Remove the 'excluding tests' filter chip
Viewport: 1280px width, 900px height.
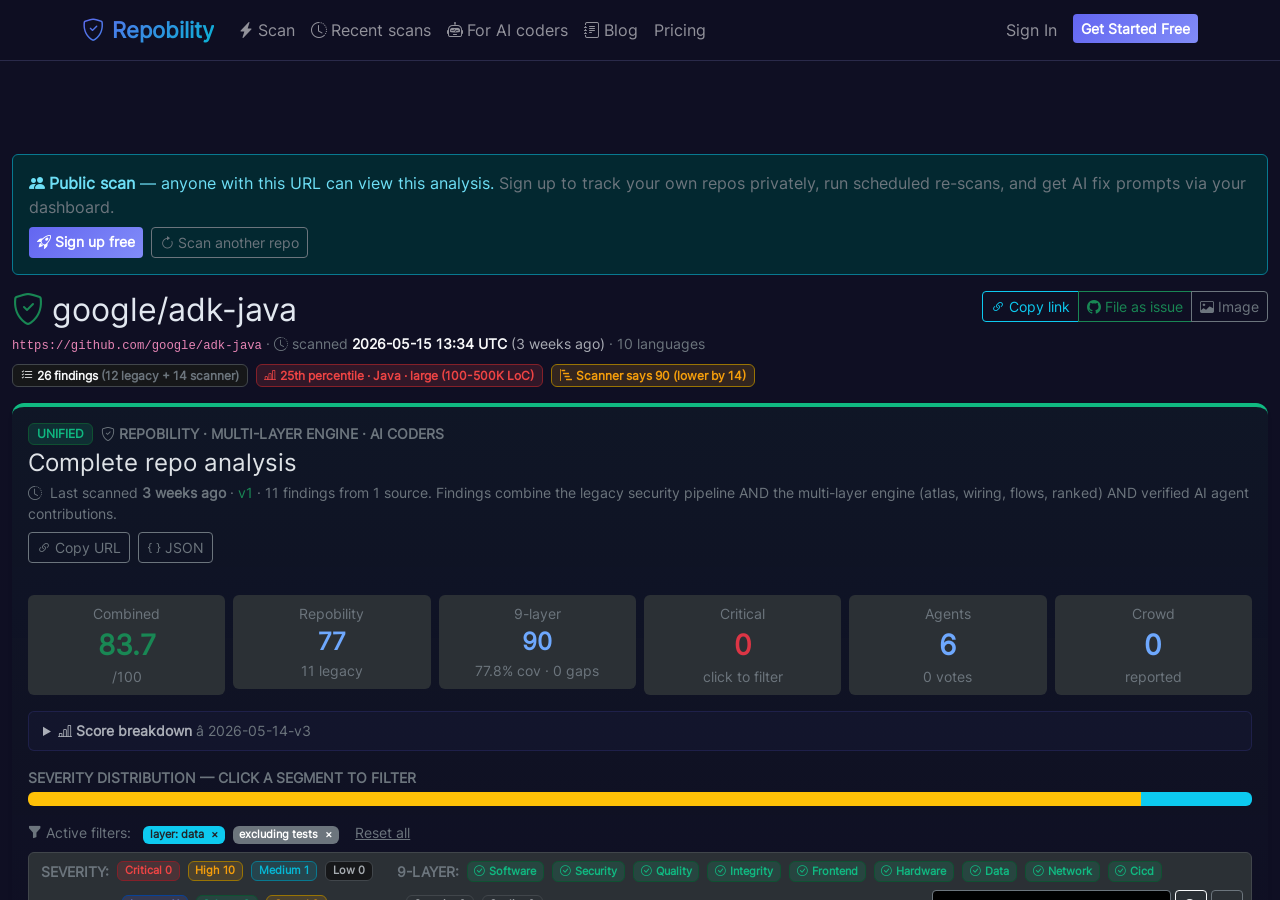point(328,835)
